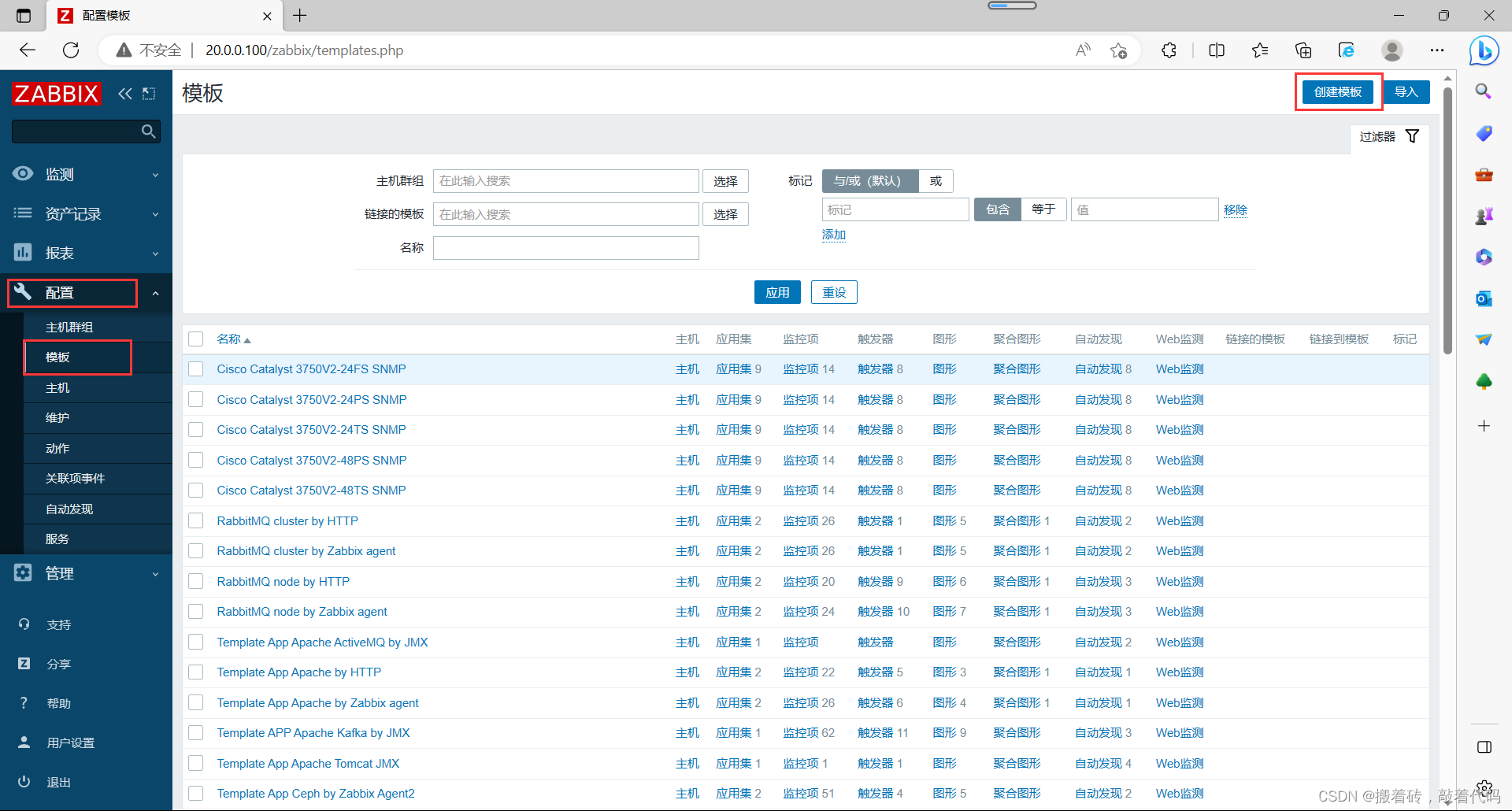
Task: Toggle the select-all templates checkbox
Action: [196, 339]
